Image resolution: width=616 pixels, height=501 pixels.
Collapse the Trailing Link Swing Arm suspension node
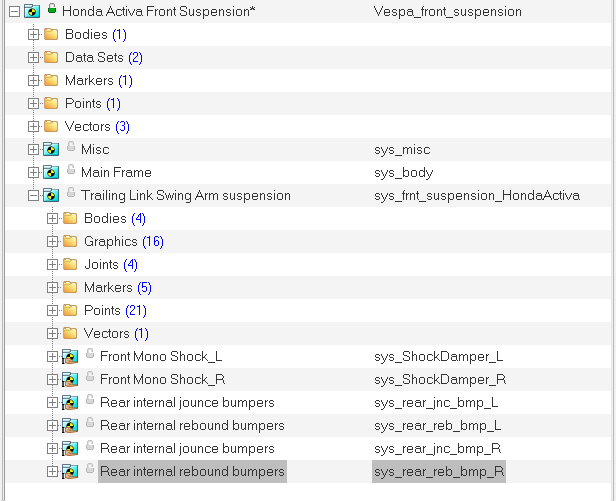[33, 196]
